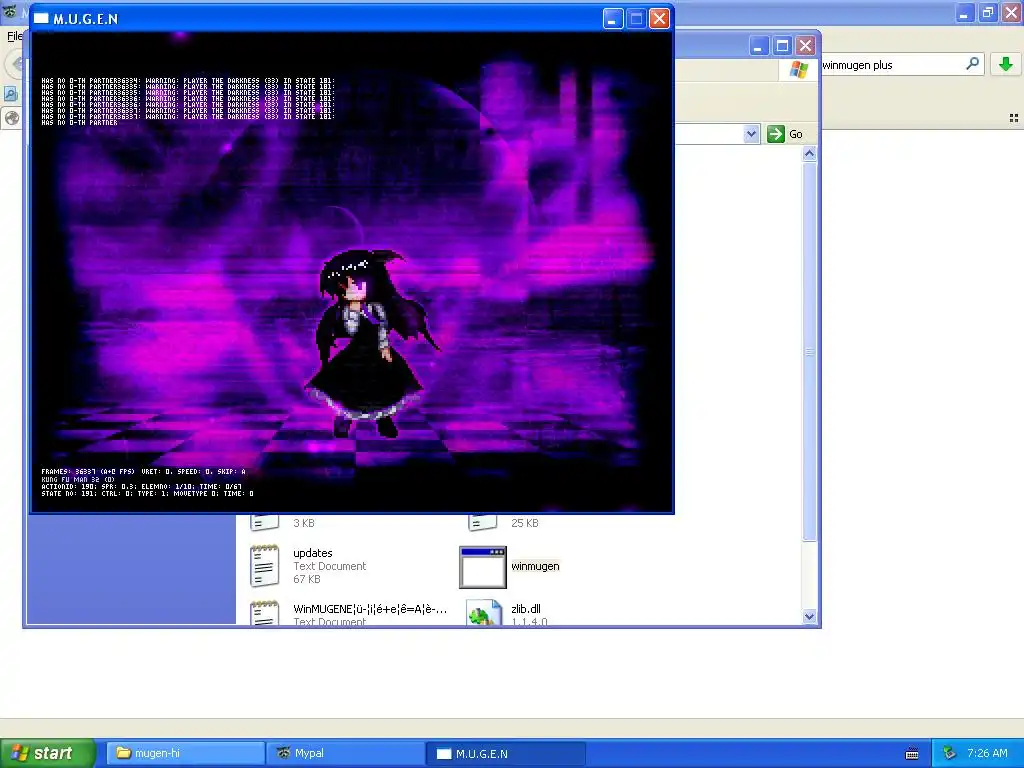Image resolution: width=1024 pixels, height=768 pixels.
Task: Click the zlib.dll file name label
Action: click(526, 609)
